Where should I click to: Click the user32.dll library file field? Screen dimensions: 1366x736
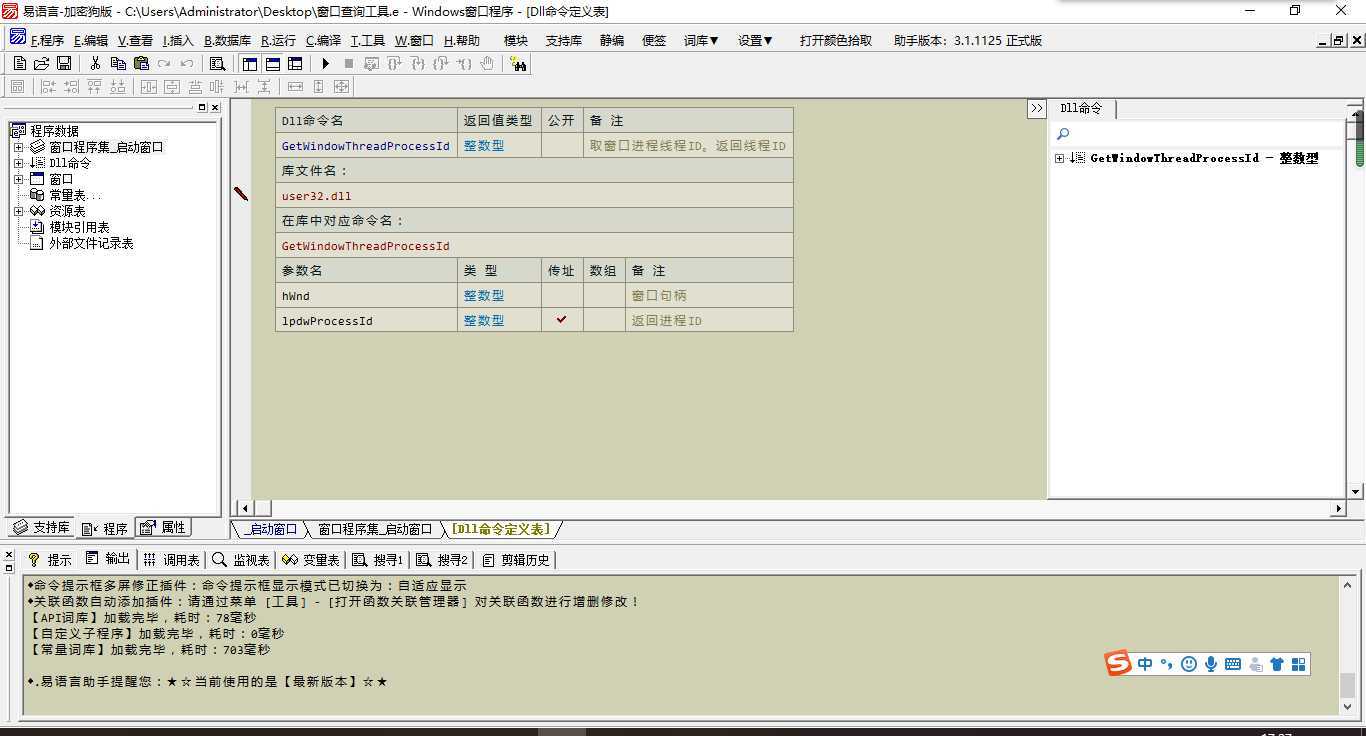(x=534, y=195)
